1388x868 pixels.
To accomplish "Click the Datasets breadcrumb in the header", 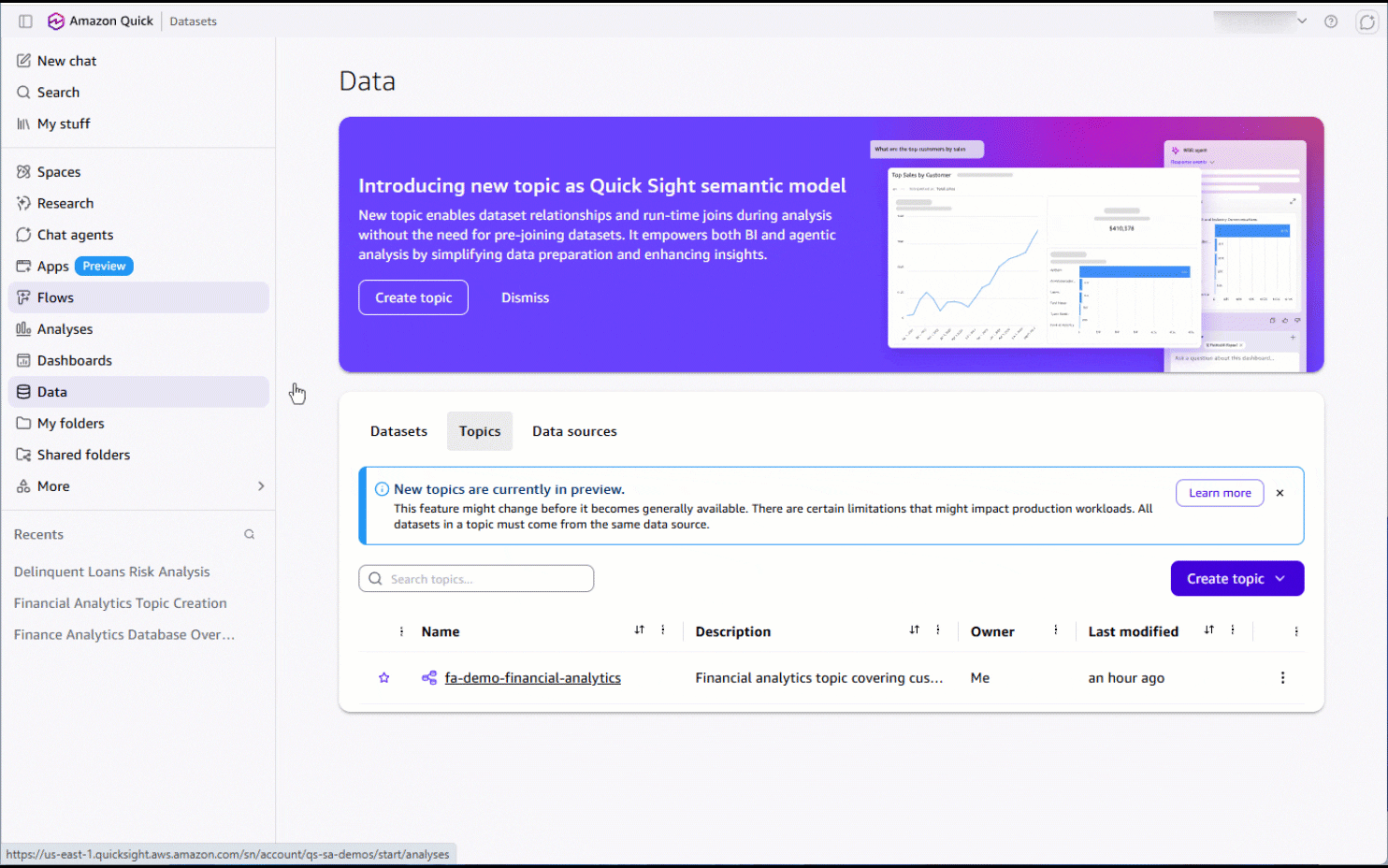I will [x=193, y=22].
